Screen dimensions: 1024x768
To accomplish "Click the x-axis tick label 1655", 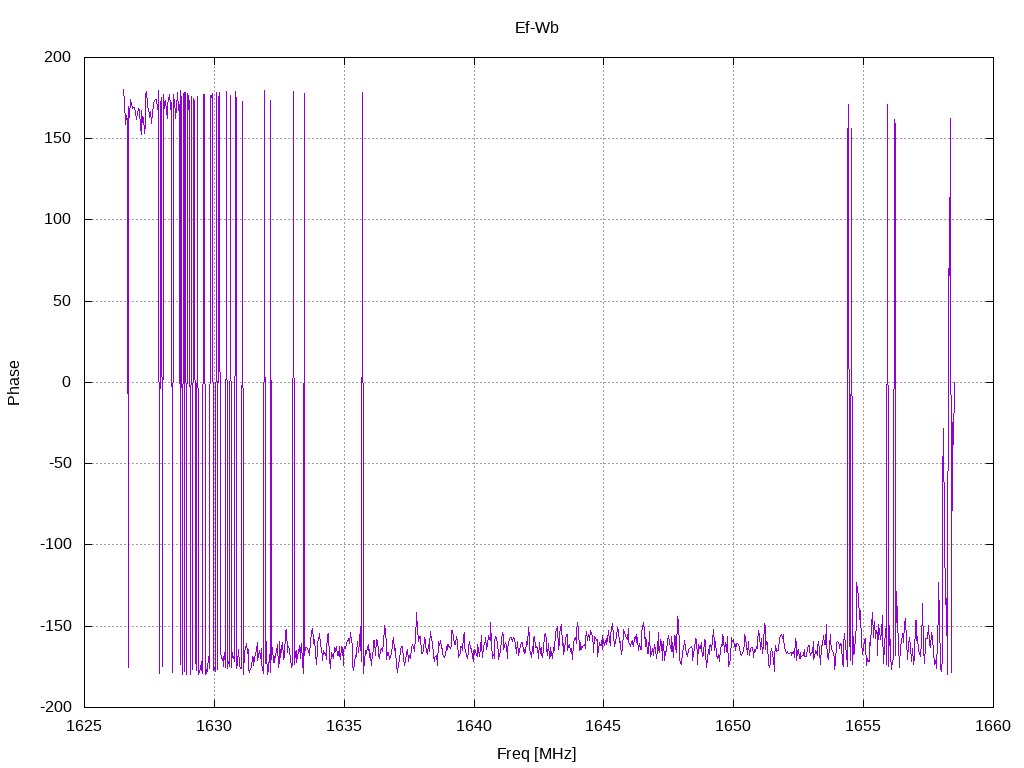I will point(863,726).
